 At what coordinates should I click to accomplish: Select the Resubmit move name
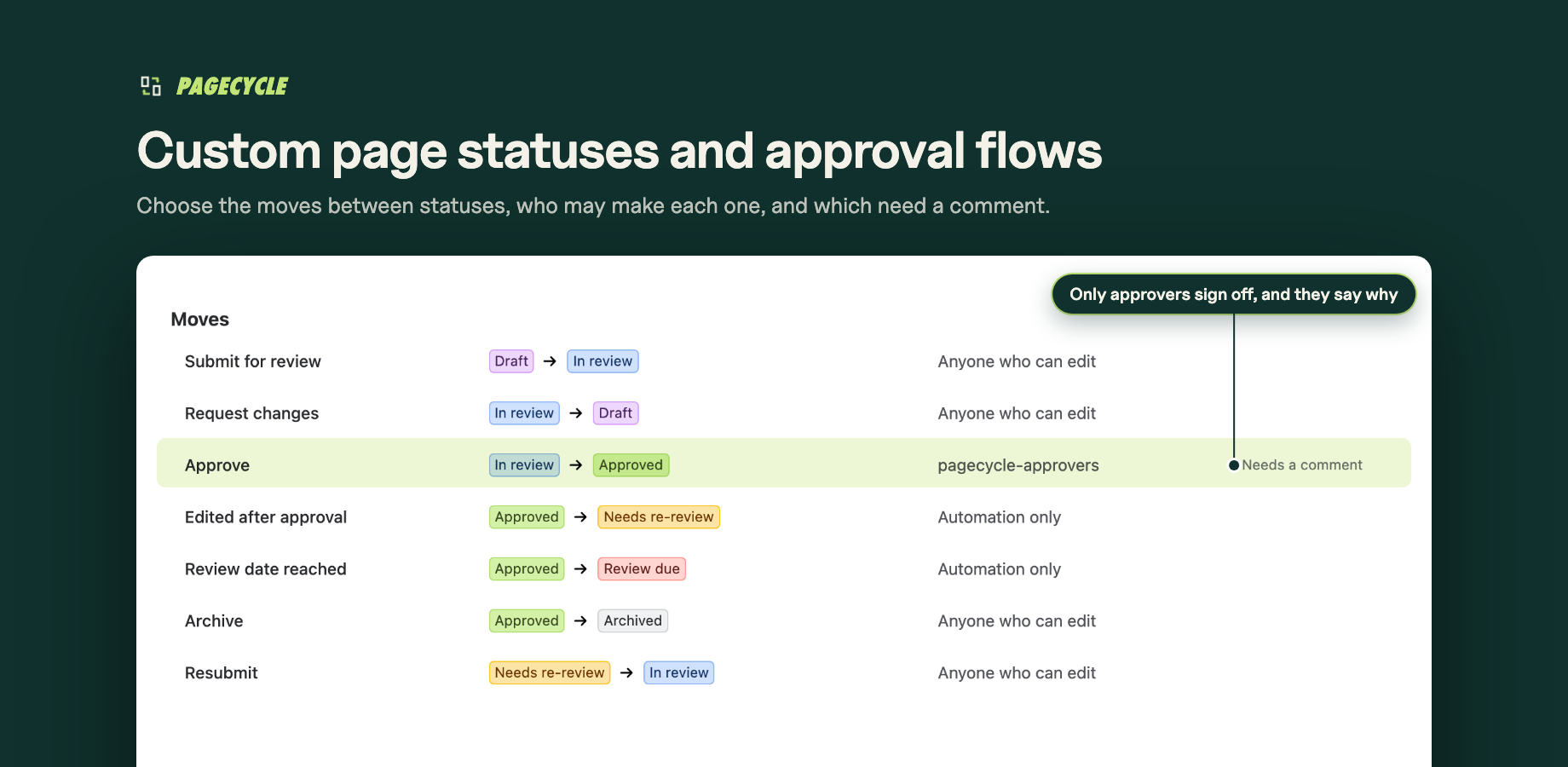[x=222, y=673]
